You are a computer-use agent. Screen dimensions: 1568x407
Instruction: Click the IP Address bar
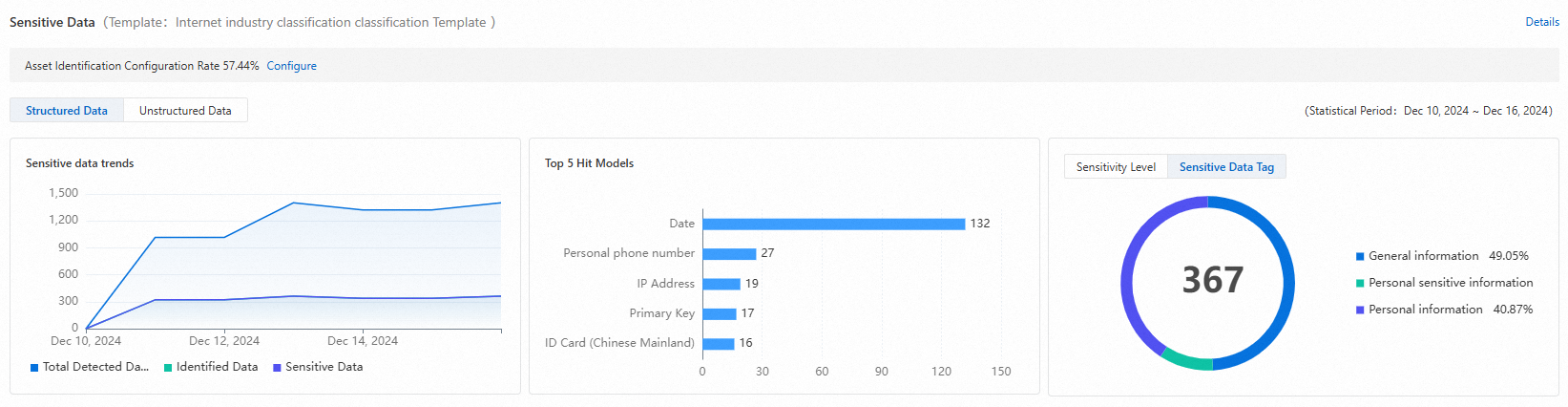pos(721,284)
